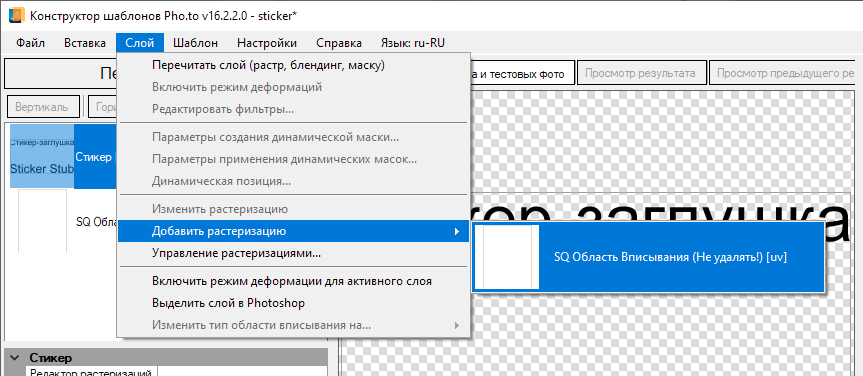Click Параметры применения динамических масок...
The image size is (863, 376).
point(293,160)
